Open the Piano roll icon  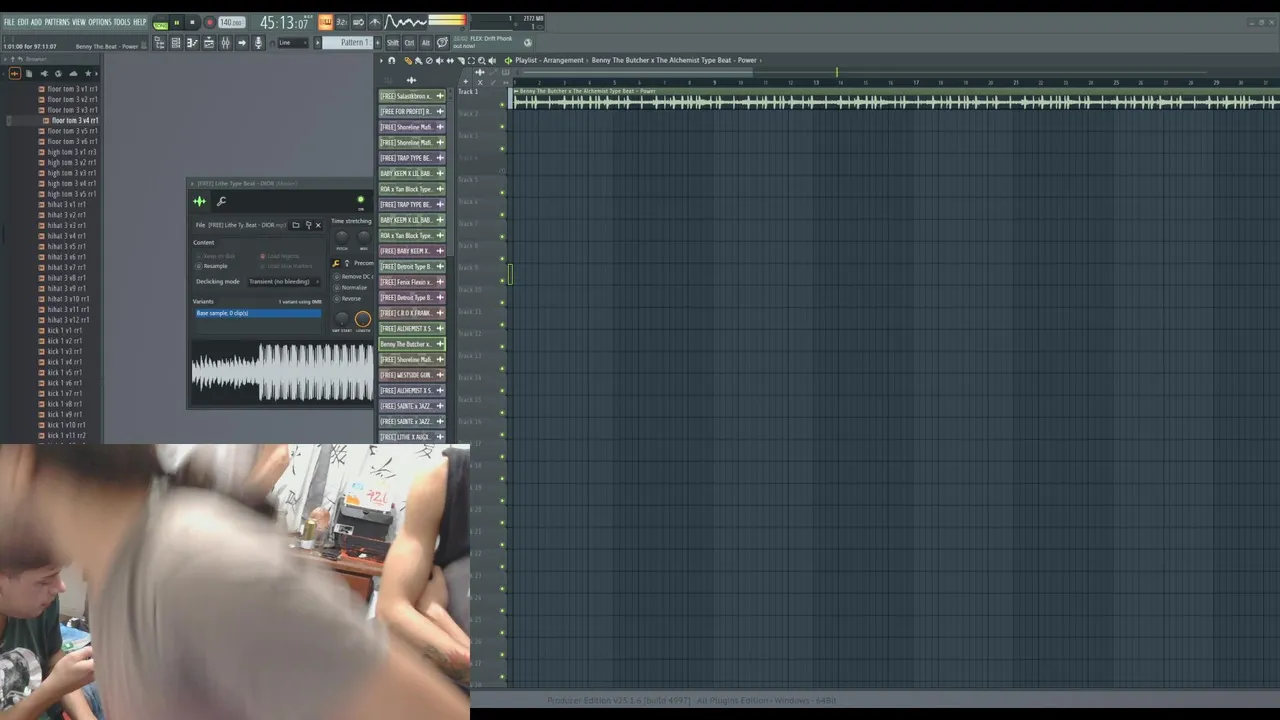[192, 43]
